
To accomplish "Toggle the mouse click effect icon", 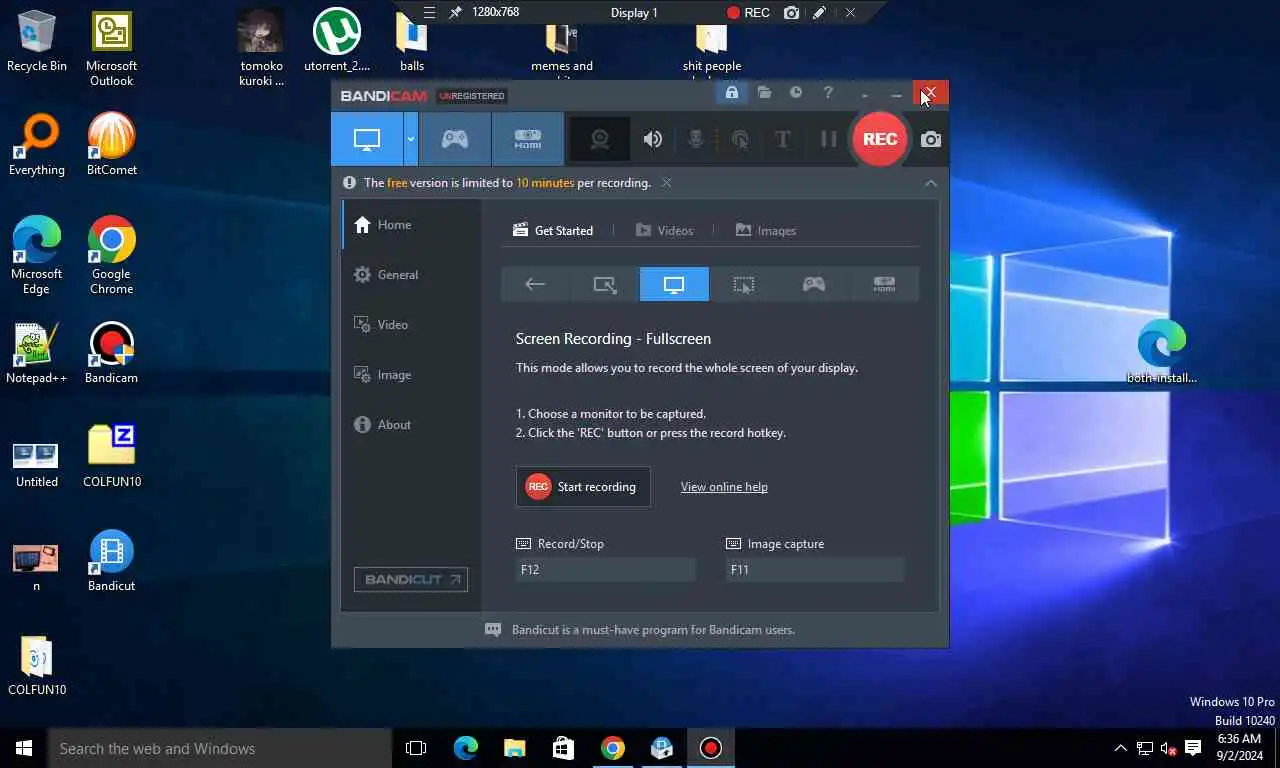I will click(x=740, y=139).
